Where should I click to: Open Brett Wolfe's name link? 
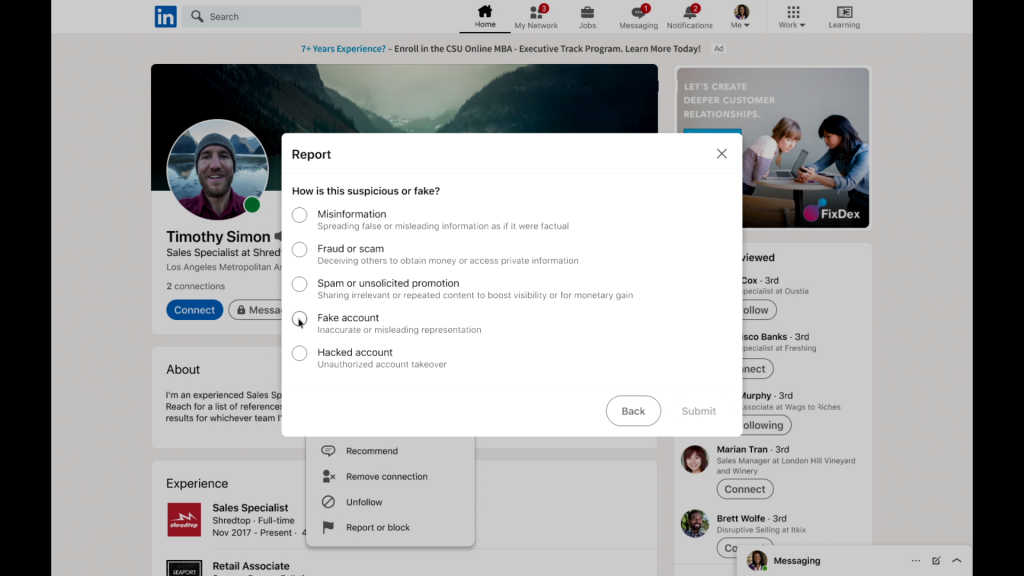(x=741, y=518)
